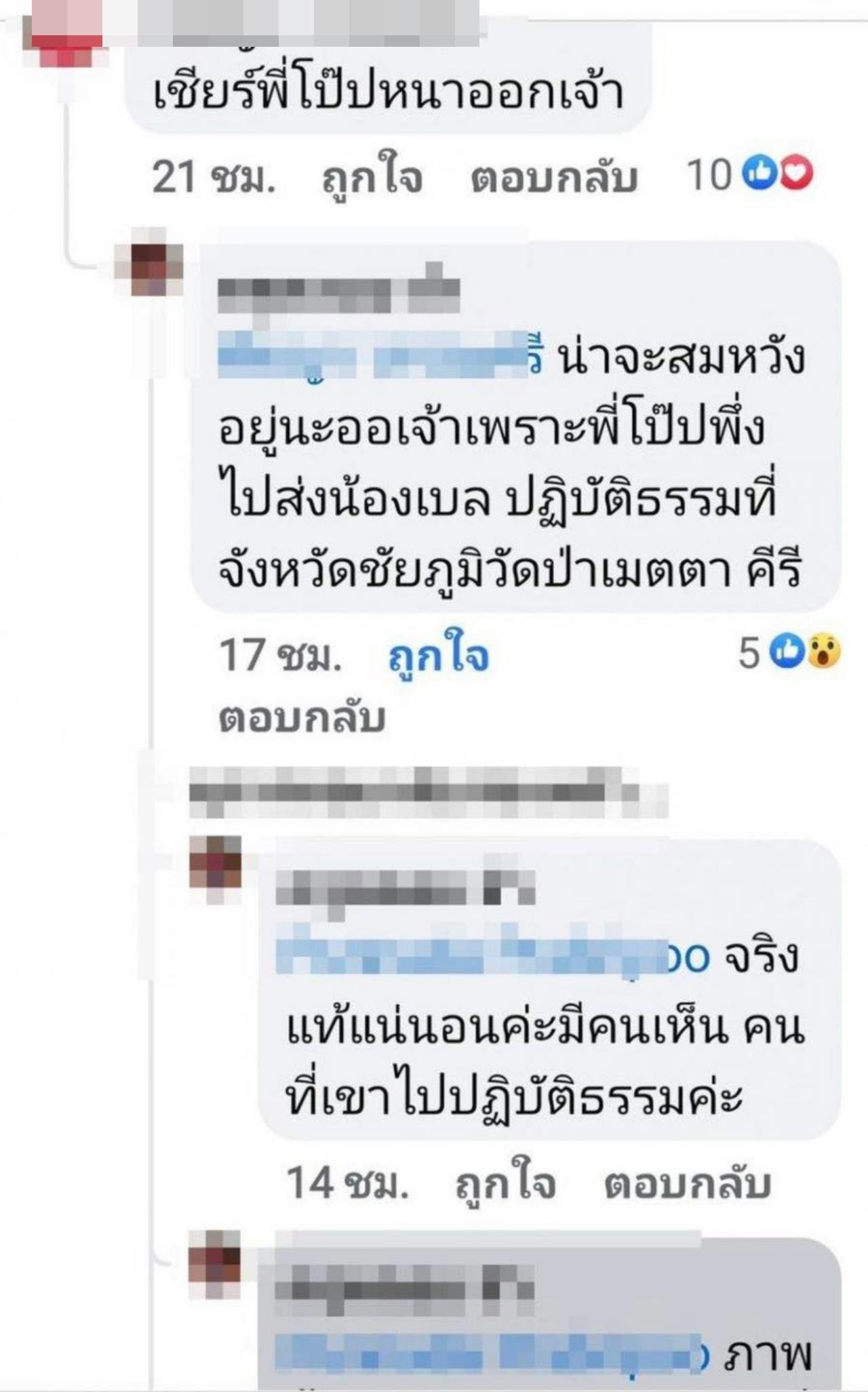Click the blue tagged name before น่าจะสมหวัง
Image resolution: width=868 pixels, height=1392 pixels.
click(380, 355)
